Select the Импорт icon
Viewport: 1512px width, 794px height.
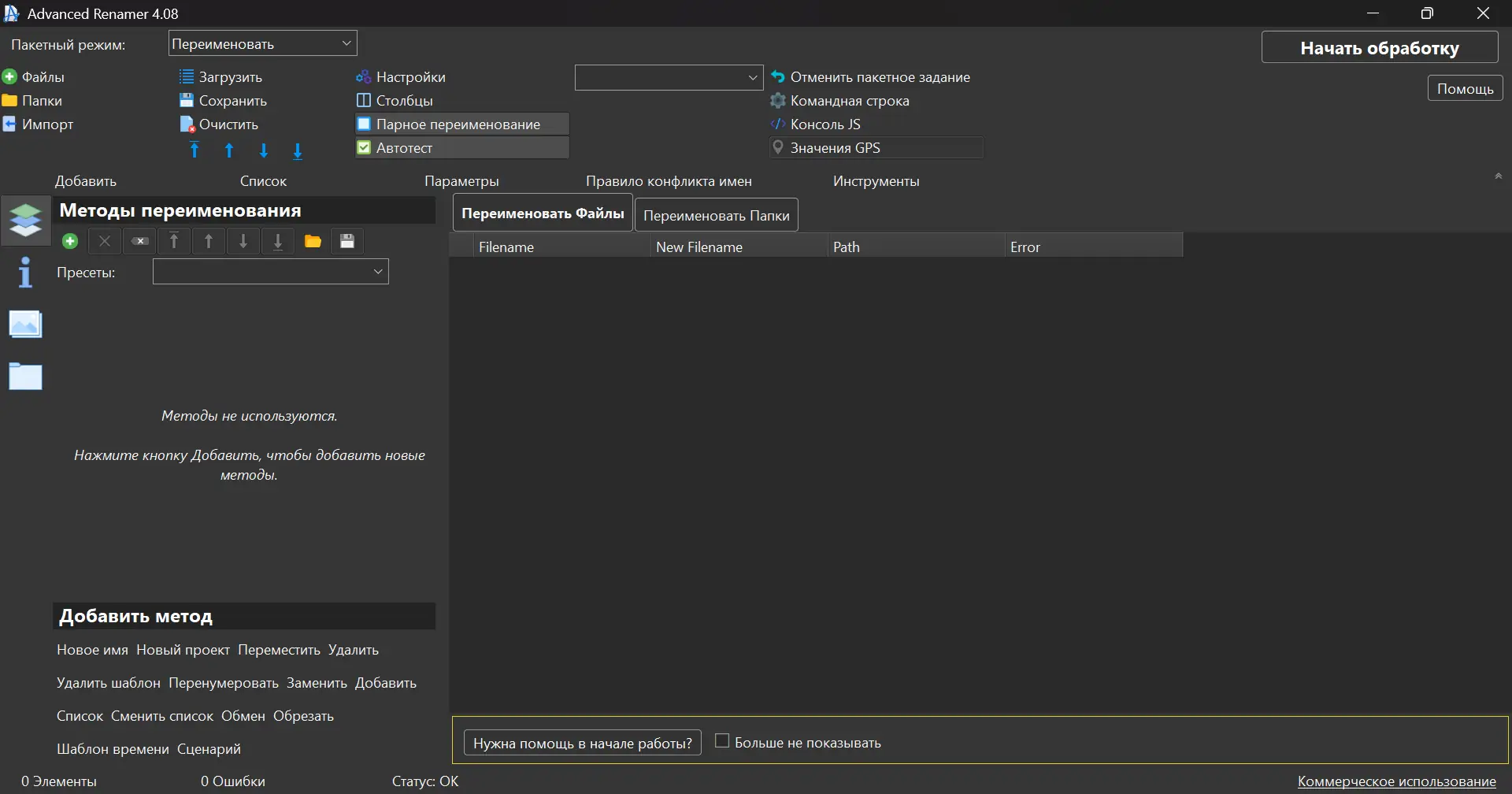(10, 124)
